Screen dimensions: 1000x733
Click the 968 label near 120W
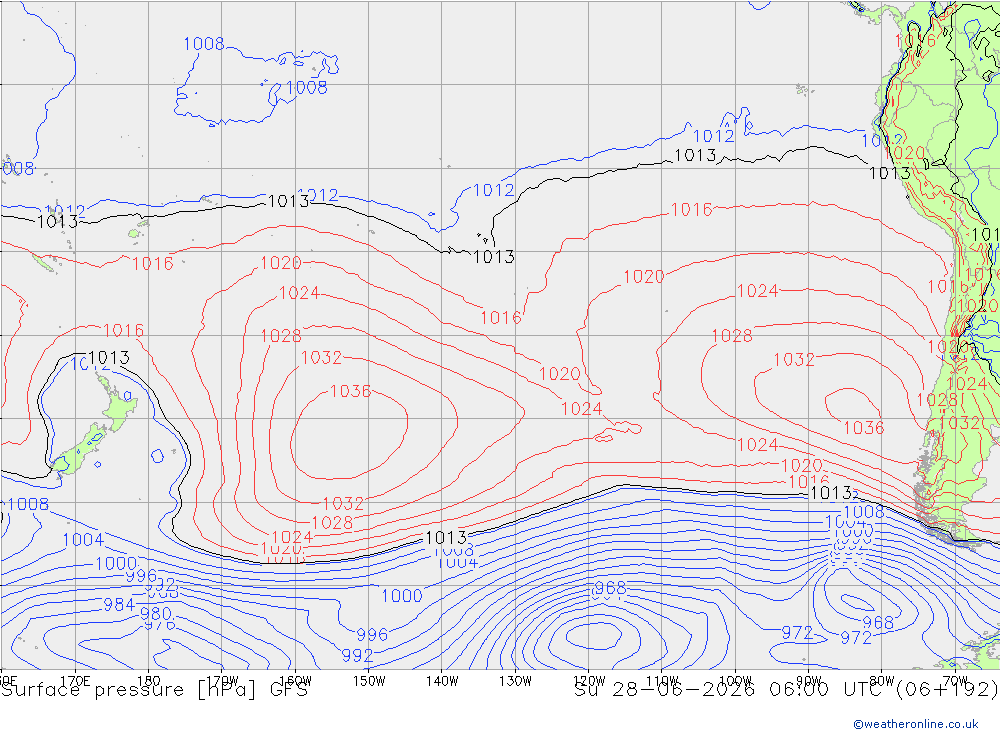tap(610, 588)
